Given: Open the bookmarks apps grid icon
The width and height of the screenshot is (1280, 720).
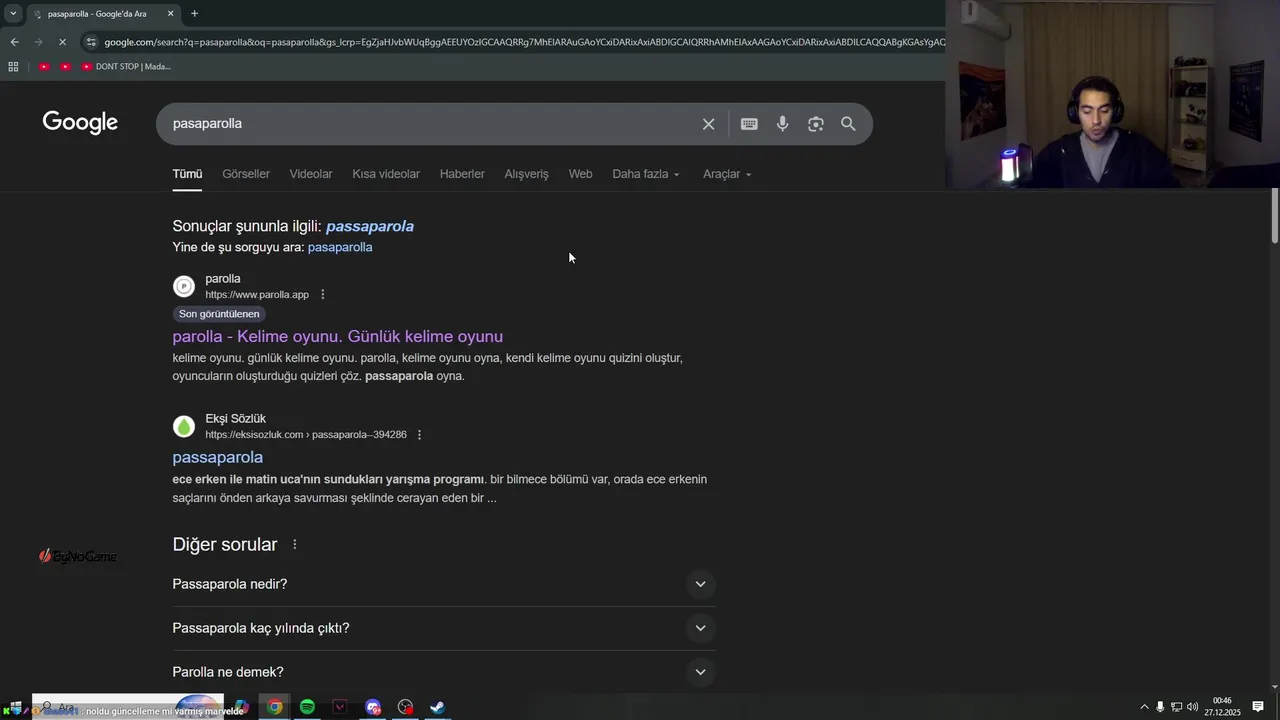Looking at the screenshot, I should tap(13, 67).
